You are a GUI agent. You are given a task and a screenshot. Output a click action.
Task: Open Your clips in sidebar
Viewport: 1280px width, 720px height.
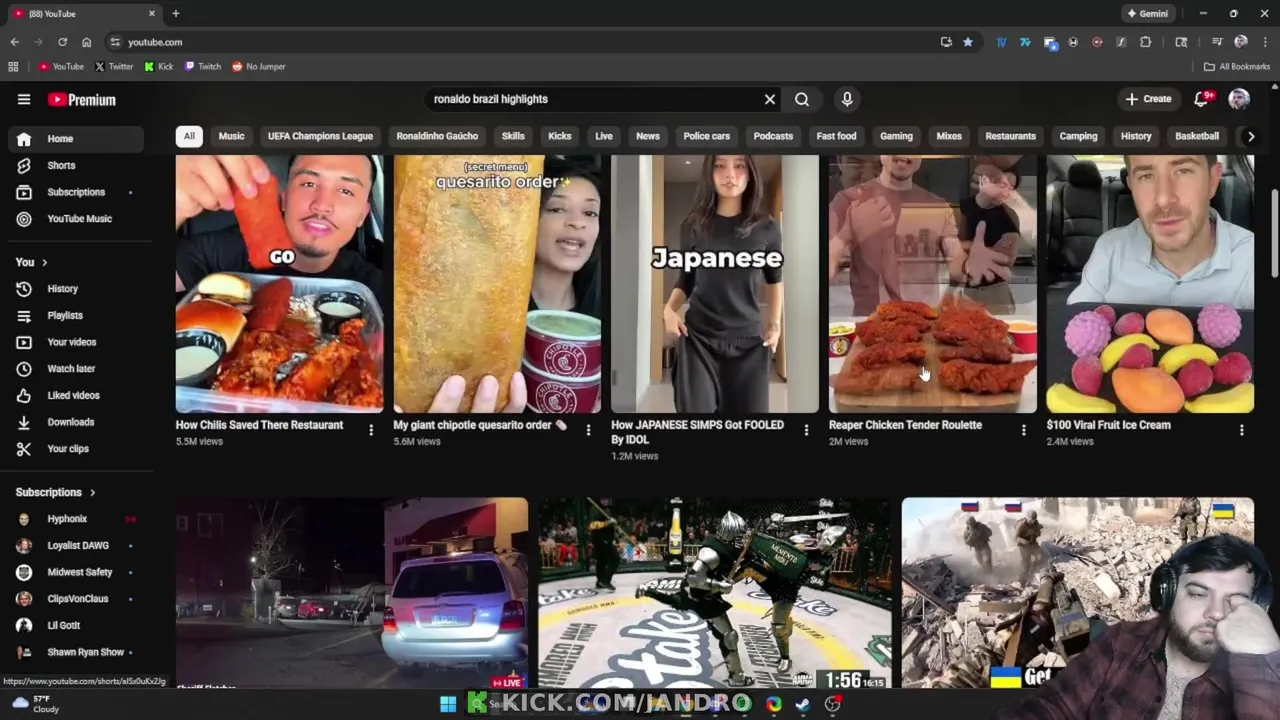tap(76, 449)
